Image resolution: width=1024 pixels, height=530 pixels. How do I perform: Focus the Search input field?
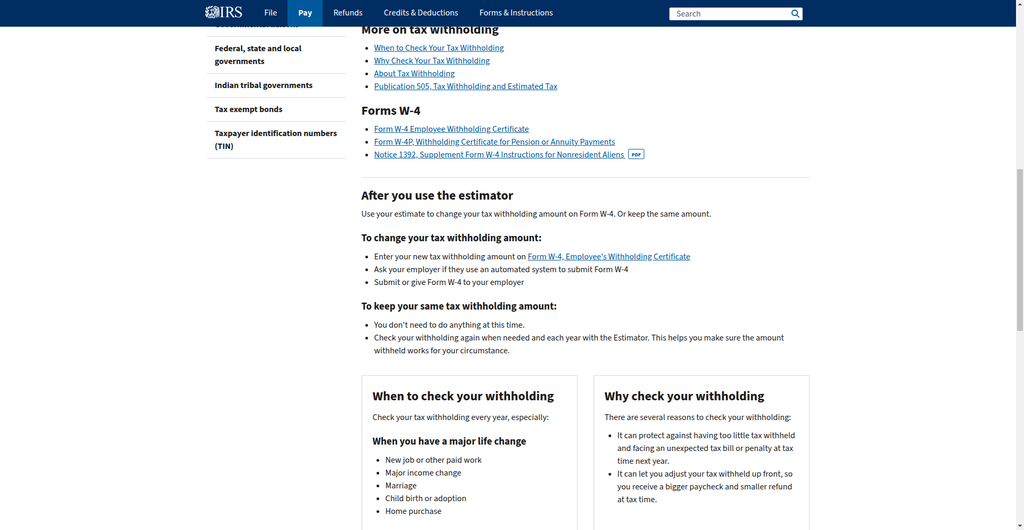coord(729,14)
